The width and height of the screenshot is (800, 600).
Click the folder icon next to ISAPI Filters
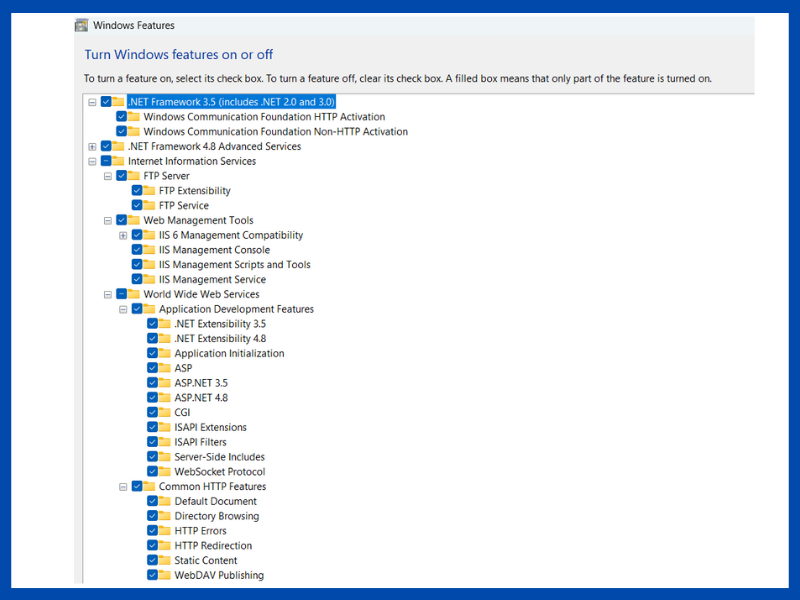coord(165,442)
